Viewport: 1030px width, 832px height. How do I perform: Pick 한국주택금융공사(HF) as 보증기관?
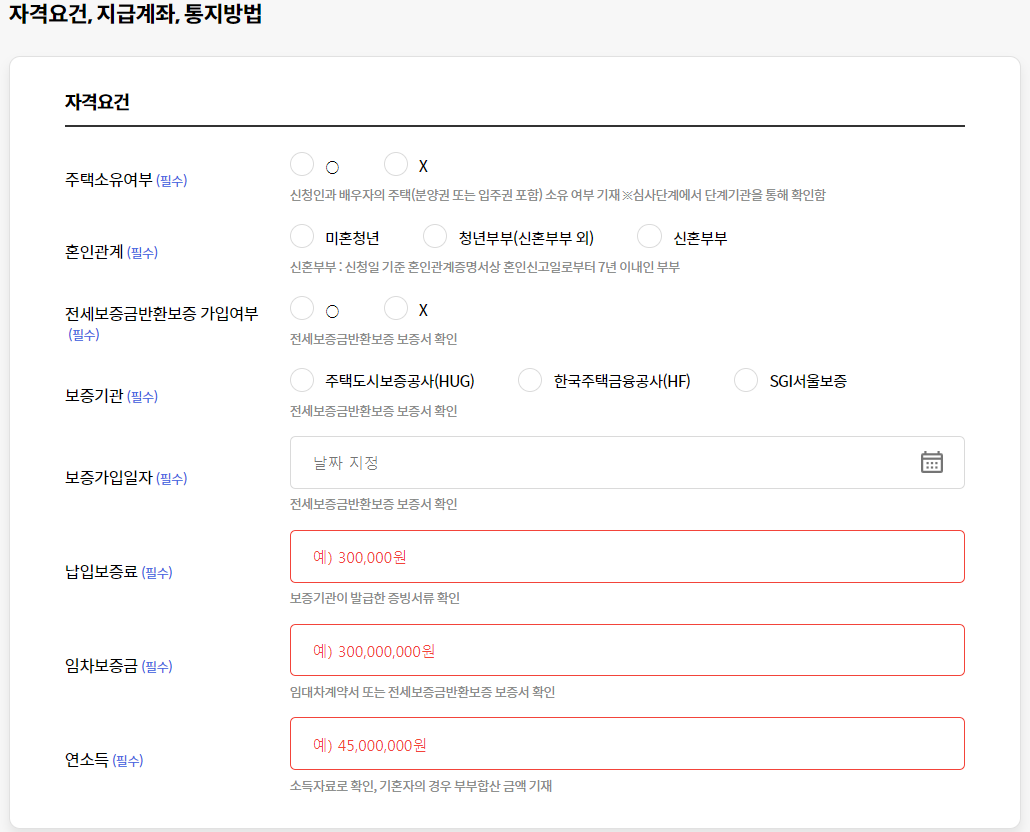(530, 380)
